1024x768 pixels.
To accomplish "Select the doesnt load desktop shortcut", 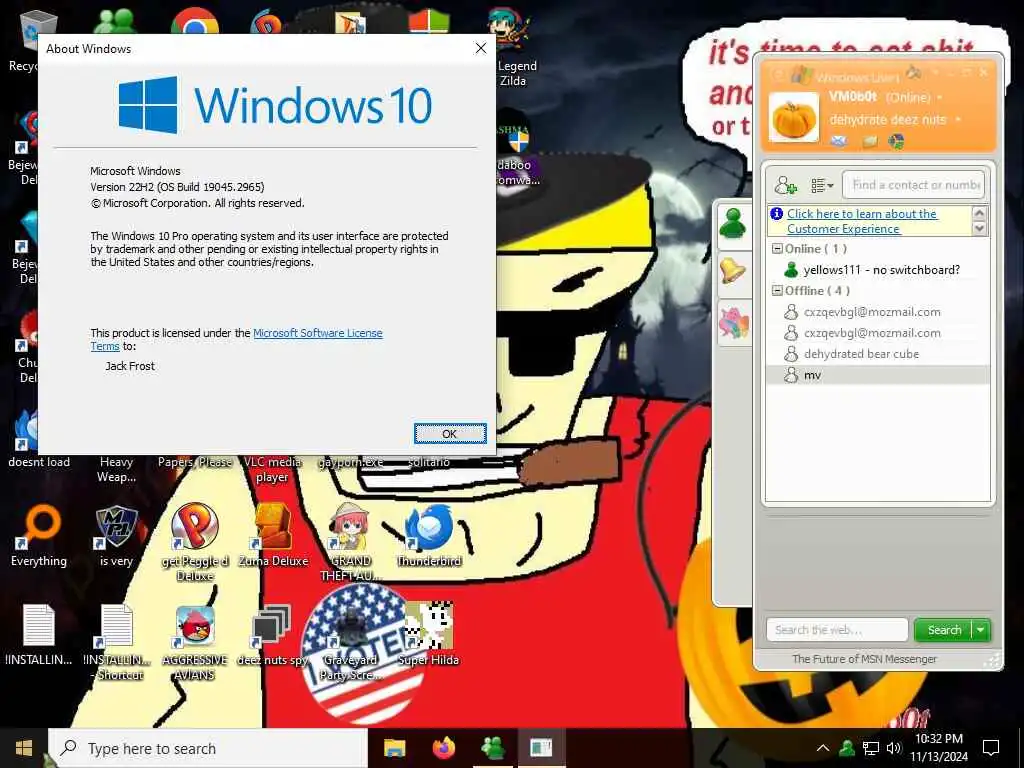I will pyautogui.click(x=39, y=439).
